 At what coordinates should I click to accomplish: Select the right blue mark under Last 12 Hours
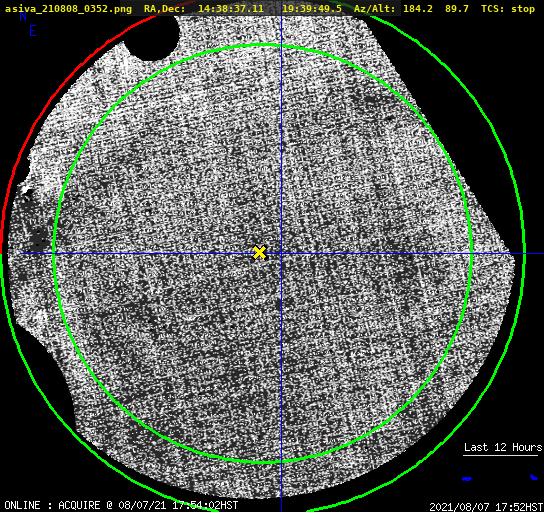(534, 477)
